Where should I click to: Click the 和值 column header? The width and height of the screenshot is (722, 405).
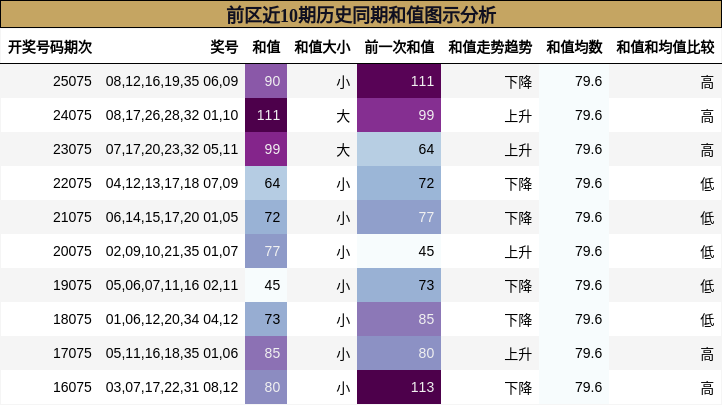point(266,47)
